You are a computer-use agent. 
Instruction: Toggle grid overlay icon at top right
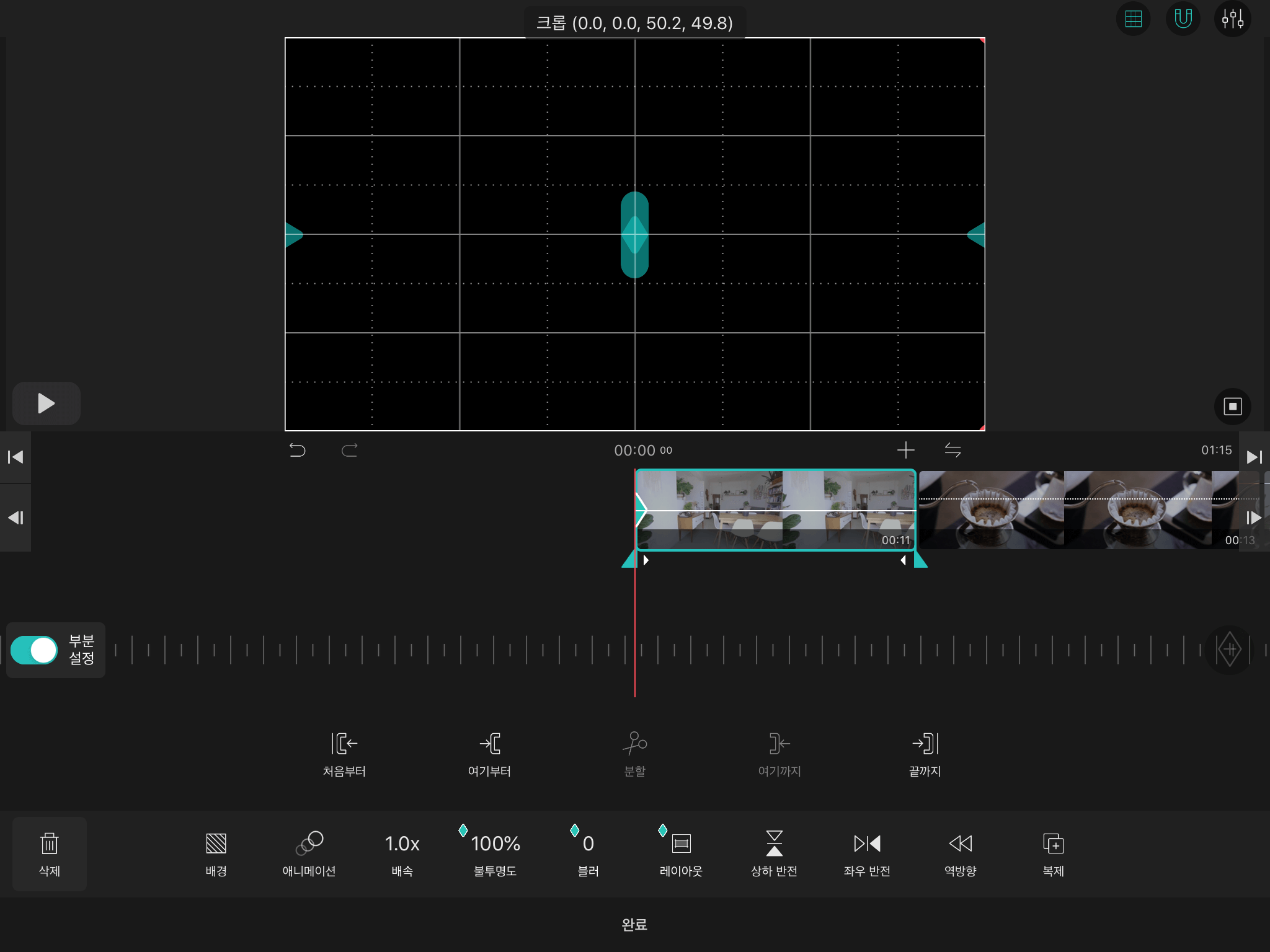pos(1133,19)
